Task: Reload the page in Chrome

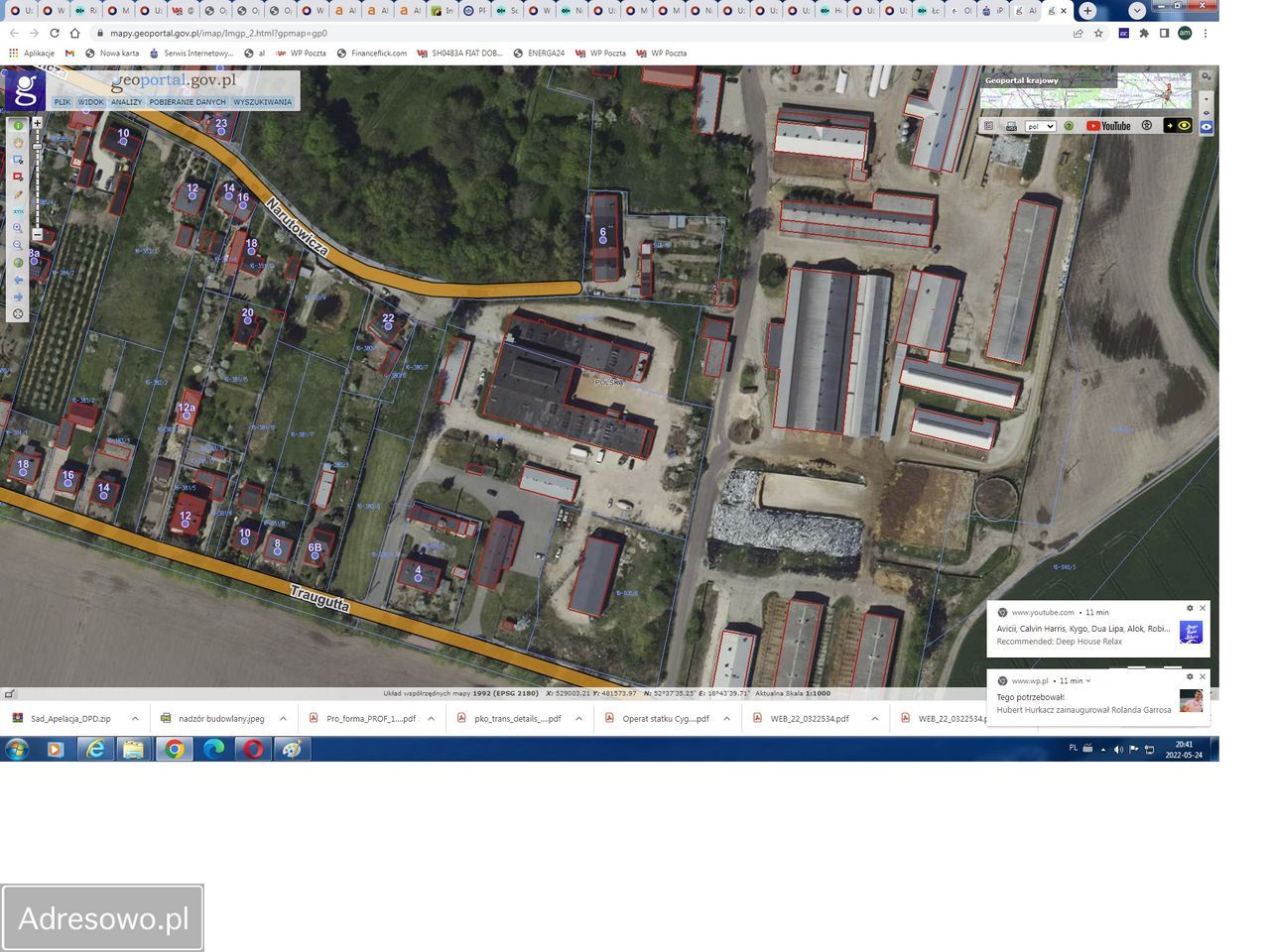Action: tap(54, 33)
